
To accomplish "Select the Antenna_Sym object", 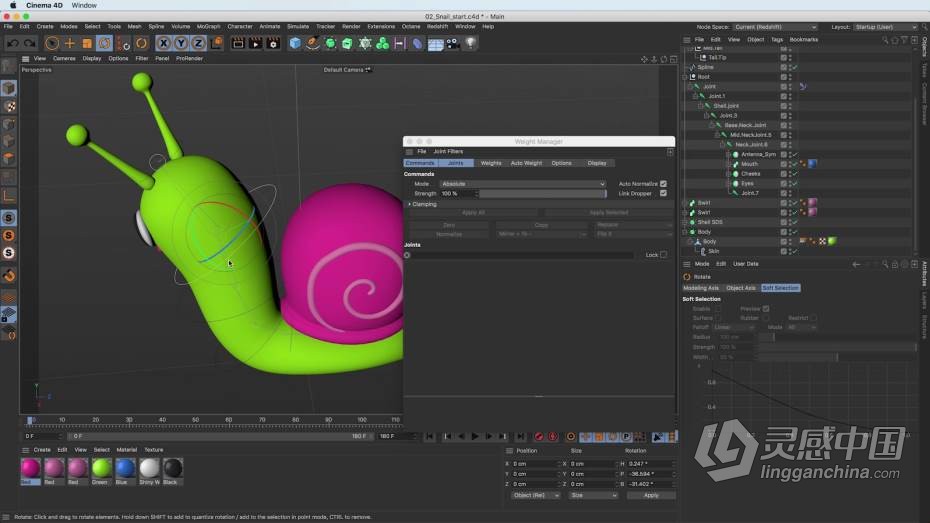I will [758, 155].
